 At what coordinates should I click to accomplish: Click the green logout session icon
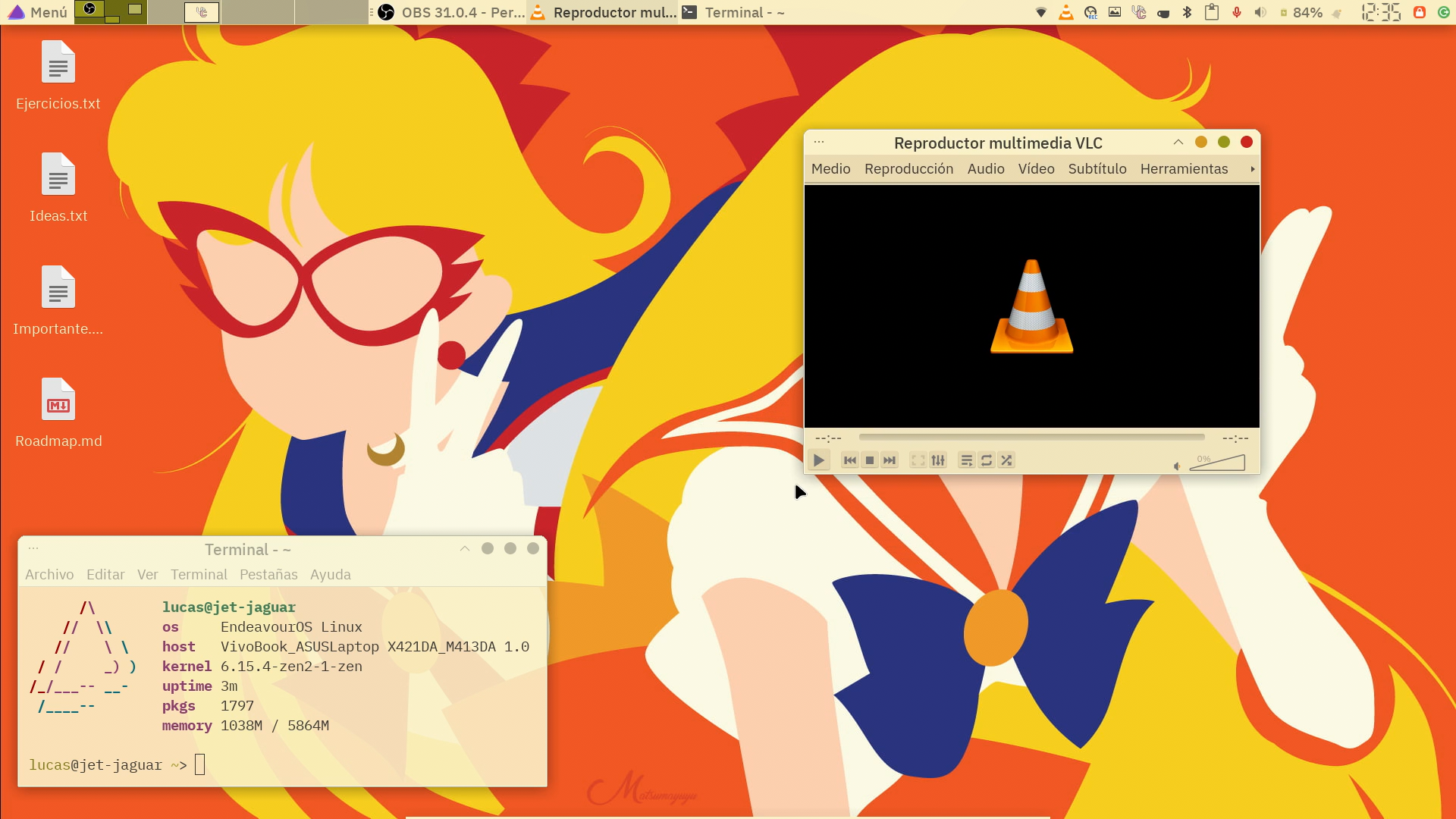tap(1444, 12)
